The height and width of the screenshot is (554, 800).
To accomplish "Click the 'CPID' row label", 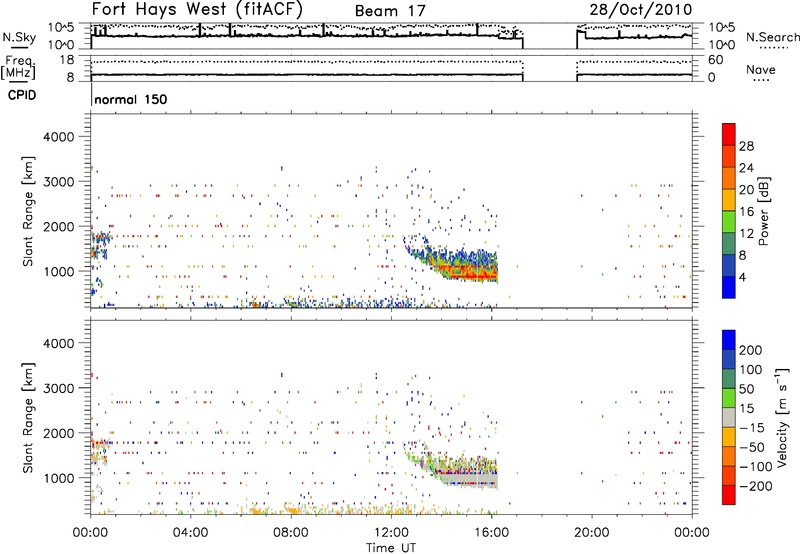I will 22,95.
